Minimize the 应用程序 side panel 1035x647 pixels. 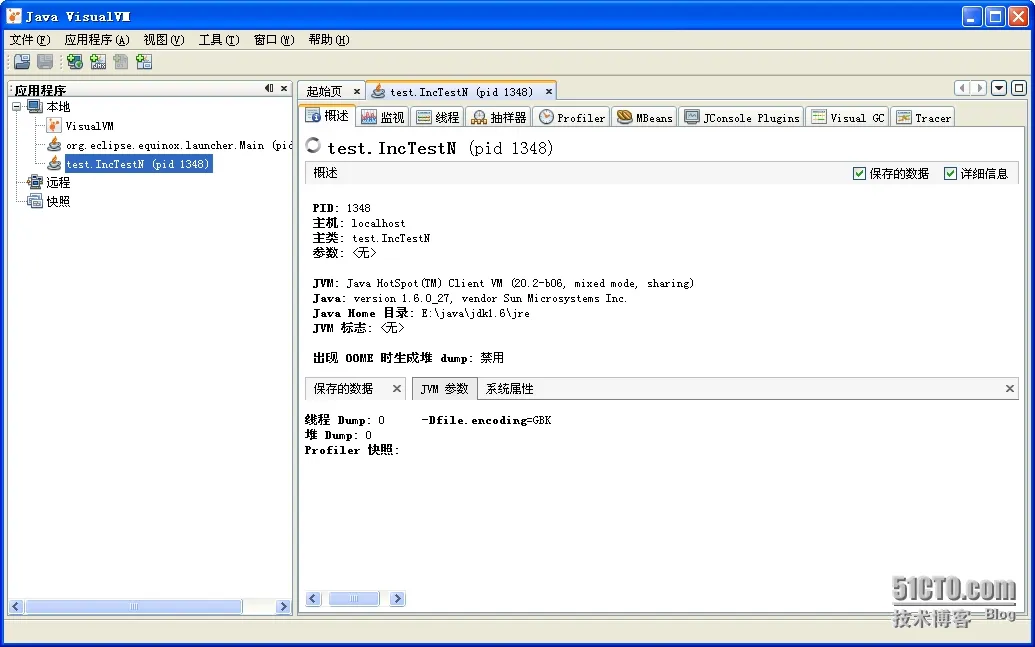pos(269,88)
